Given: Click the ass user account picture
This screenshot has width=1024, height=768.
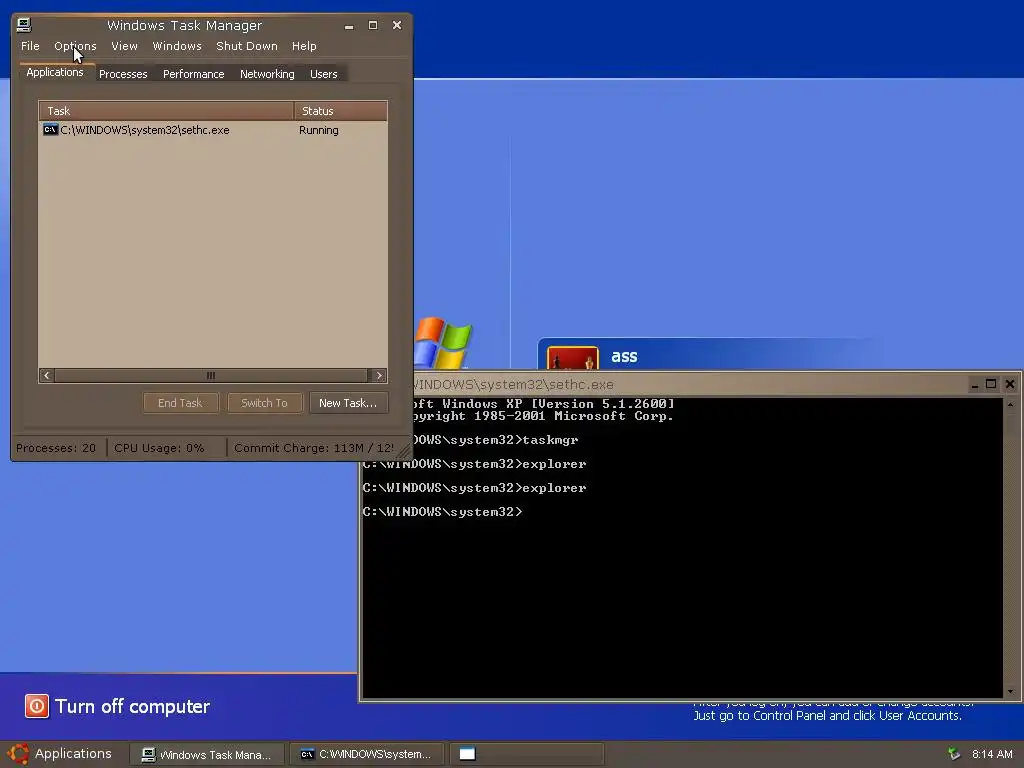Looking at the screenshot, I should (572, 359).
